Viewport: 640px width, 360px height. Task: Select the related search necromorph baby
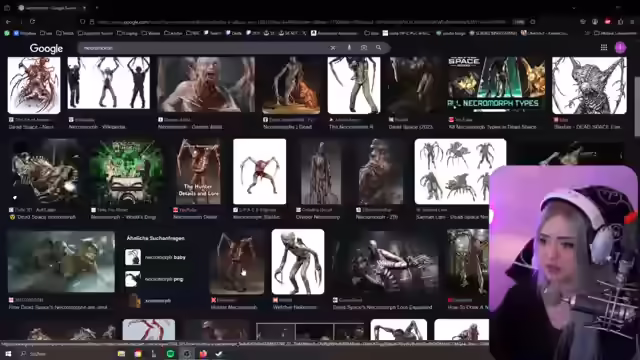(155, 257)
